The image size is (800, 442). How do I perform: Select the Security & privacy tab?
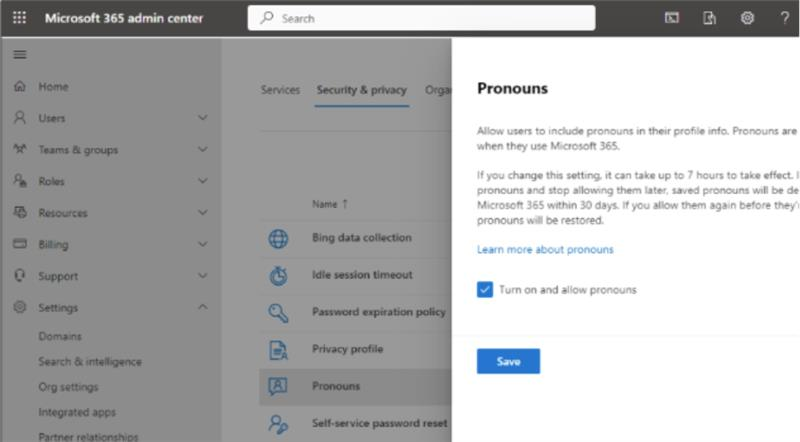[x=361, y=90]
